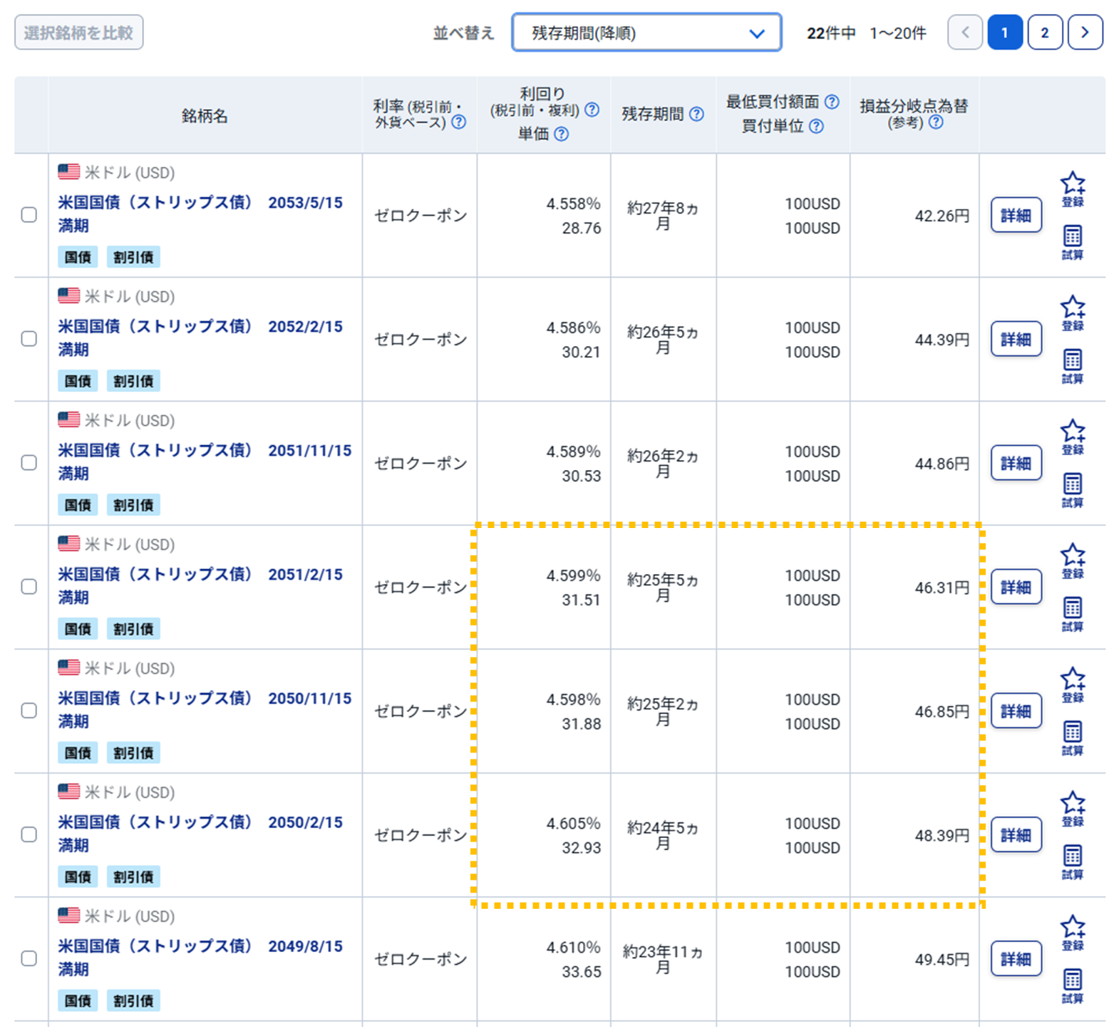Check the 2050/2/15 strips bond row
Viewport: 1119px width, 1027px height.
tap(29, 834)
